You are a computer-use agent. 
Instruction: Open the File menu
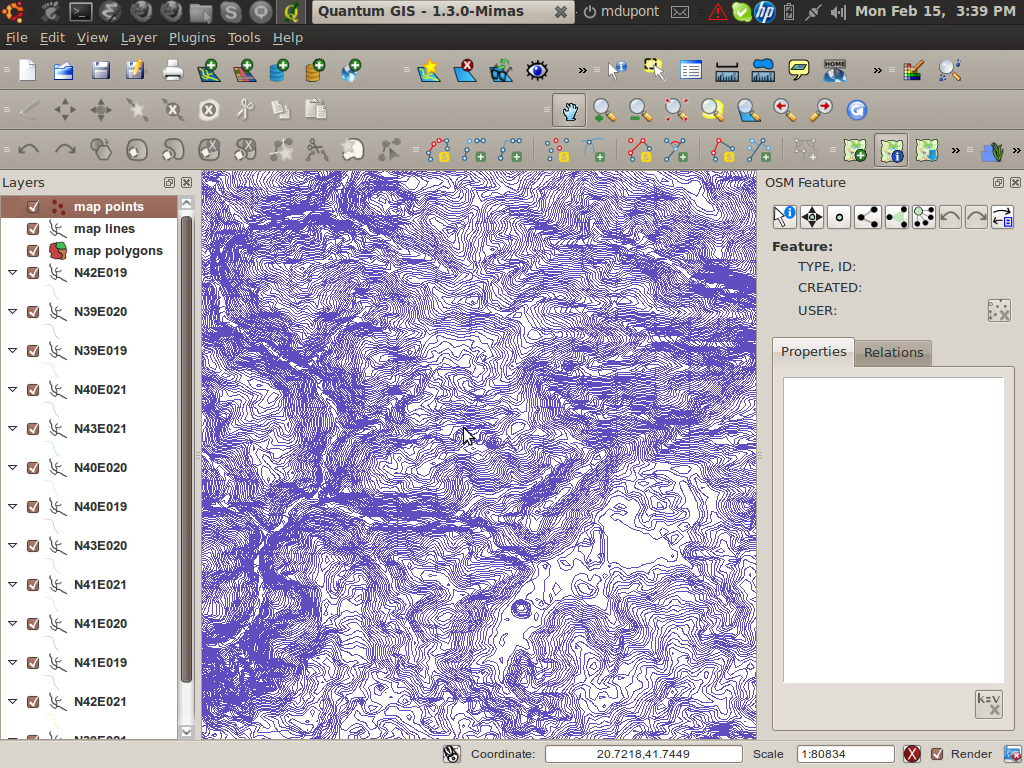click(16, 38)
